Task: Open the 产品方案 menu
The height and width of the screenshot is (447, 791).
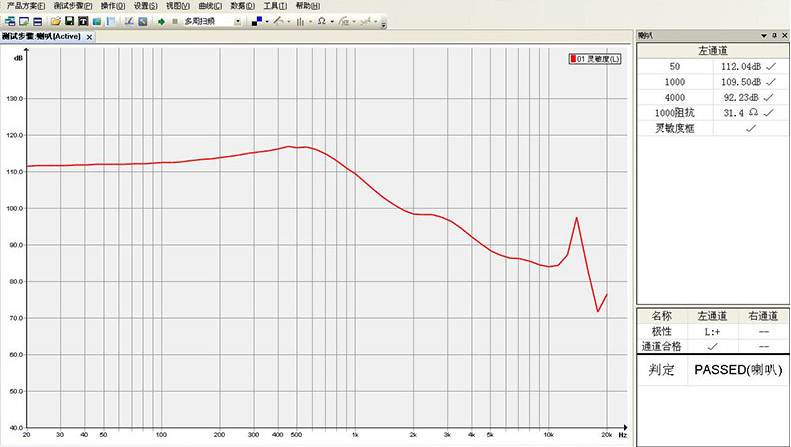Action: (25, 6)
